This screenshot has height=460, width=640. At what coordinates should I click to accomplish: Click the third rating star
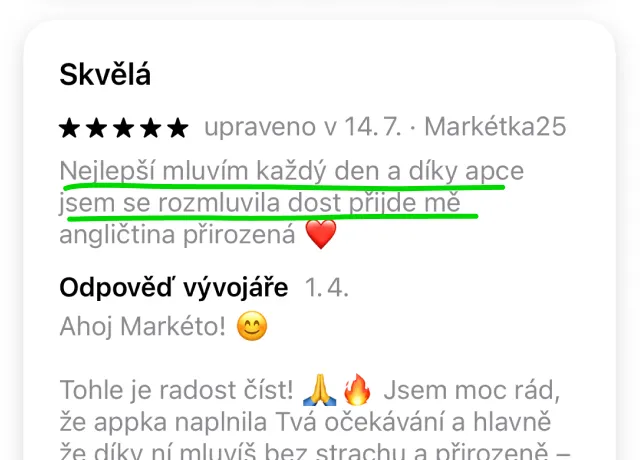point(124,128)
